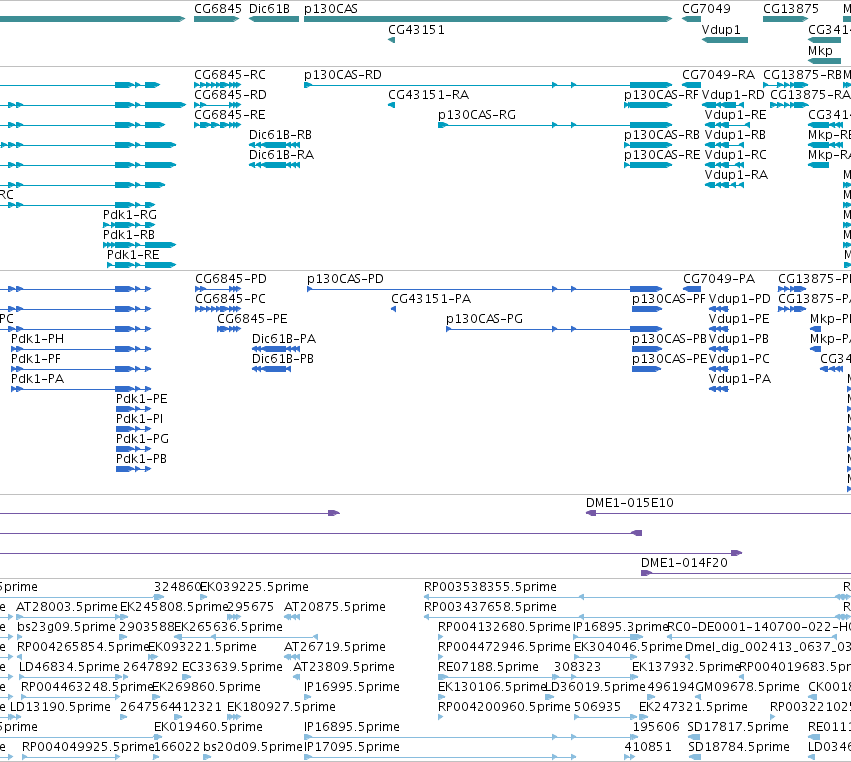The image size is (851, 762).
Task: Open transcript CG43151-RA
Action: tap(428, 95)
